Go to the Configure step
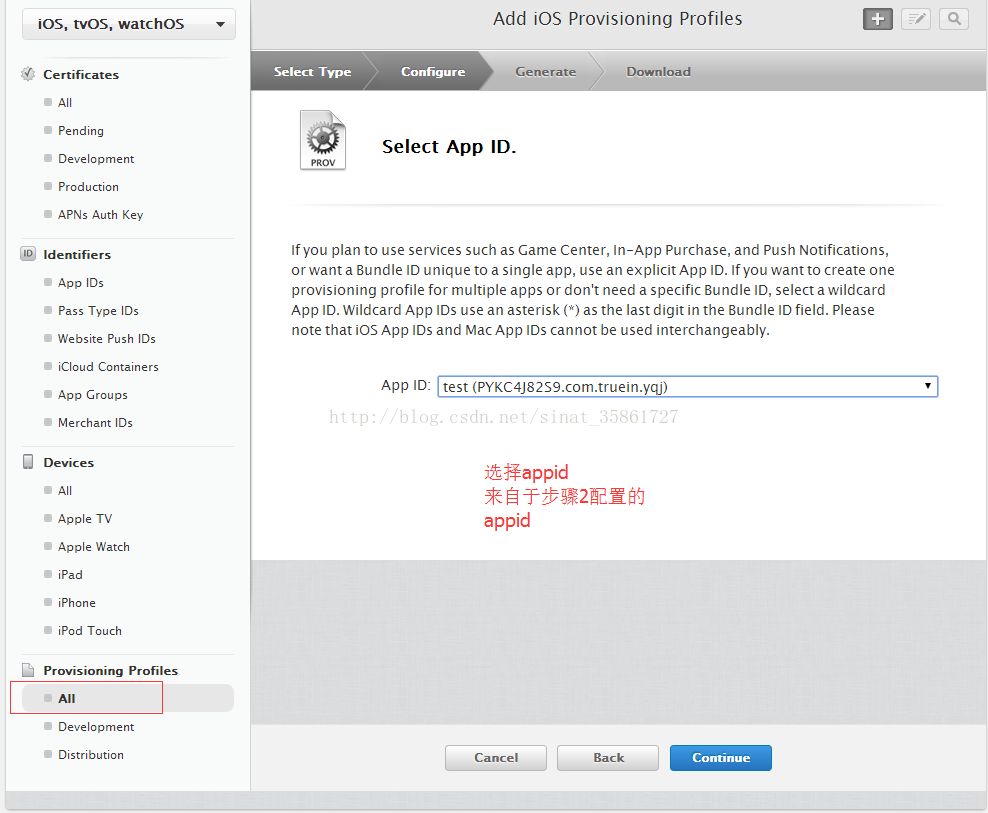988x813 pixels. [x=433, y=71]
